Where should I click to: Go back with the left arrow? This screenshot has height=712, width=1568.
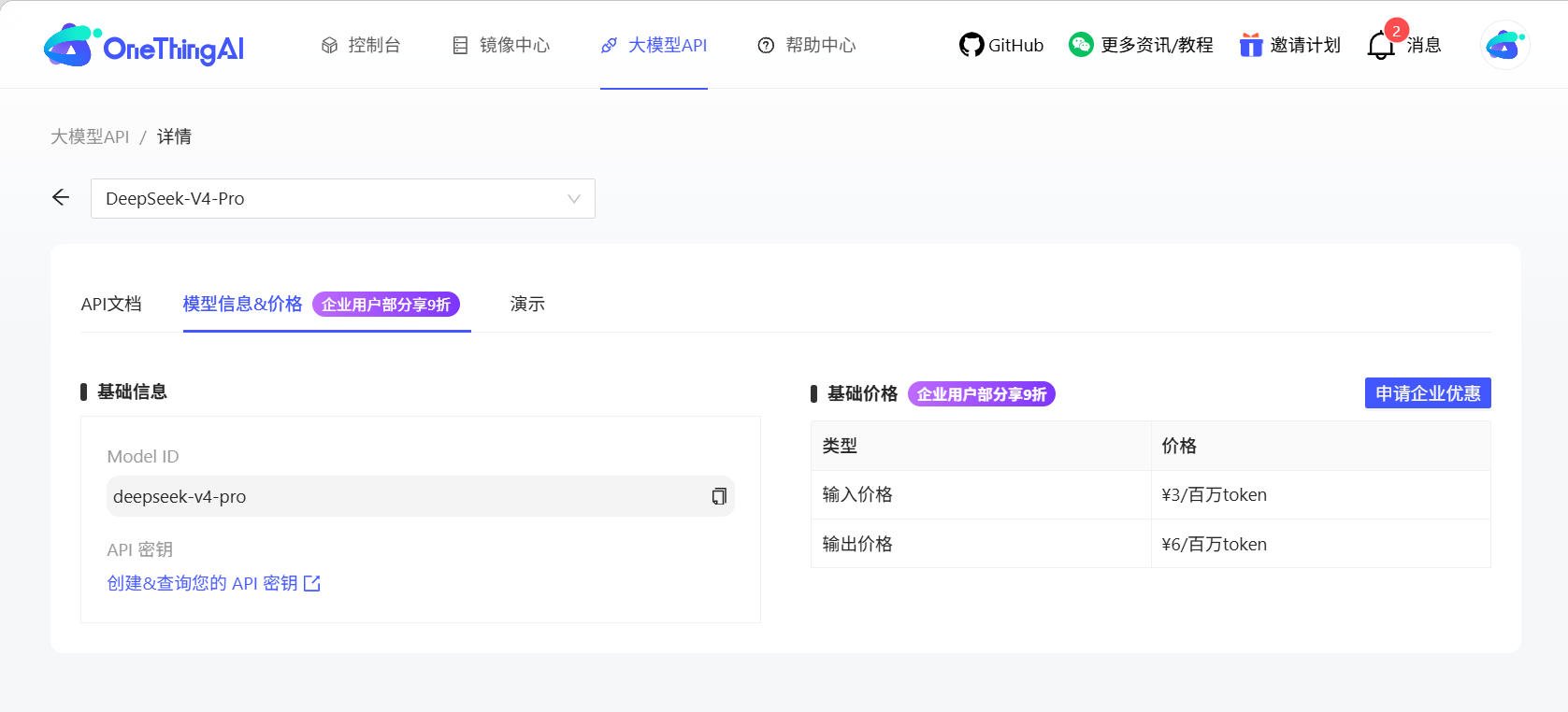[x=61, y=197]
